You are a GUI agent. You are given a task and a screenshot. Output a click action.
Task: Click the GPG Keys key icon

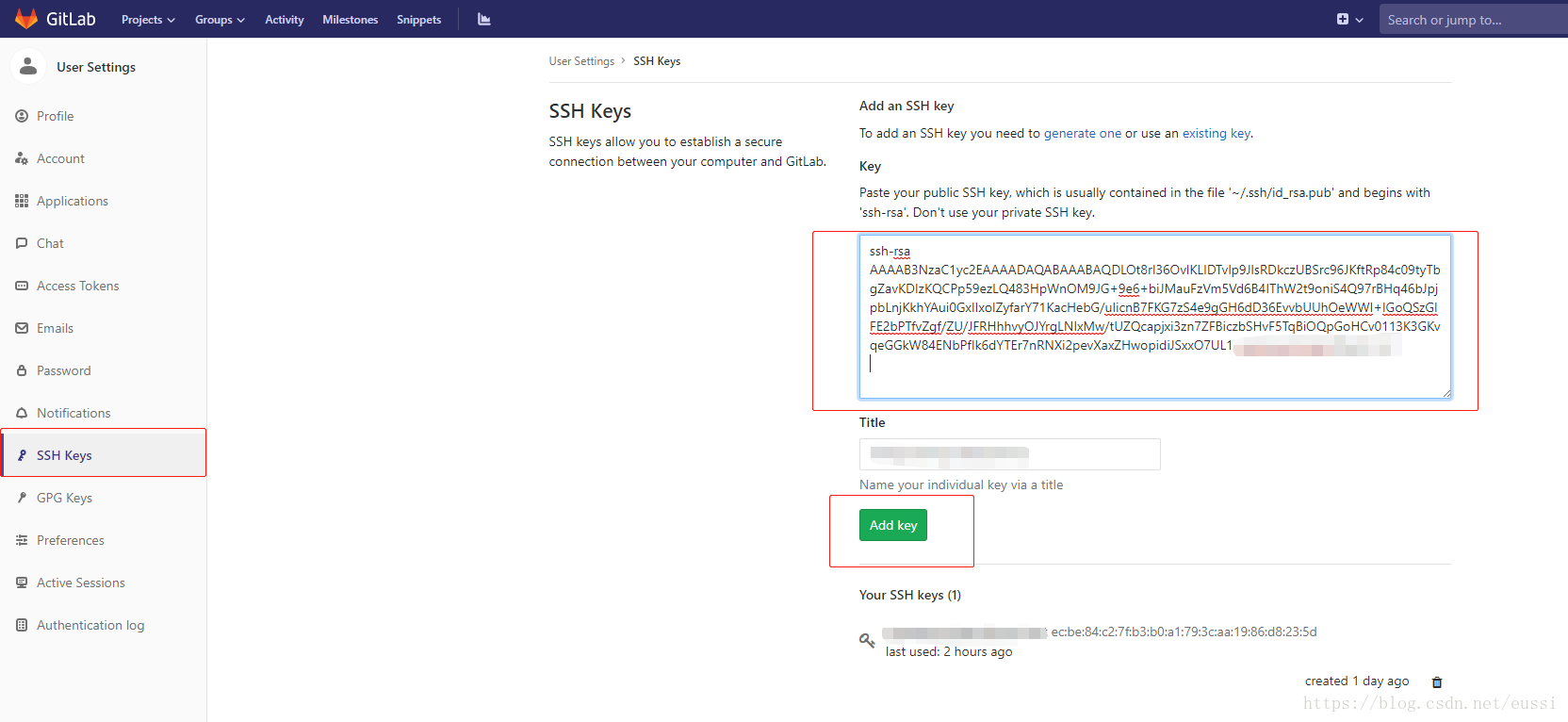tap(22, 498)
